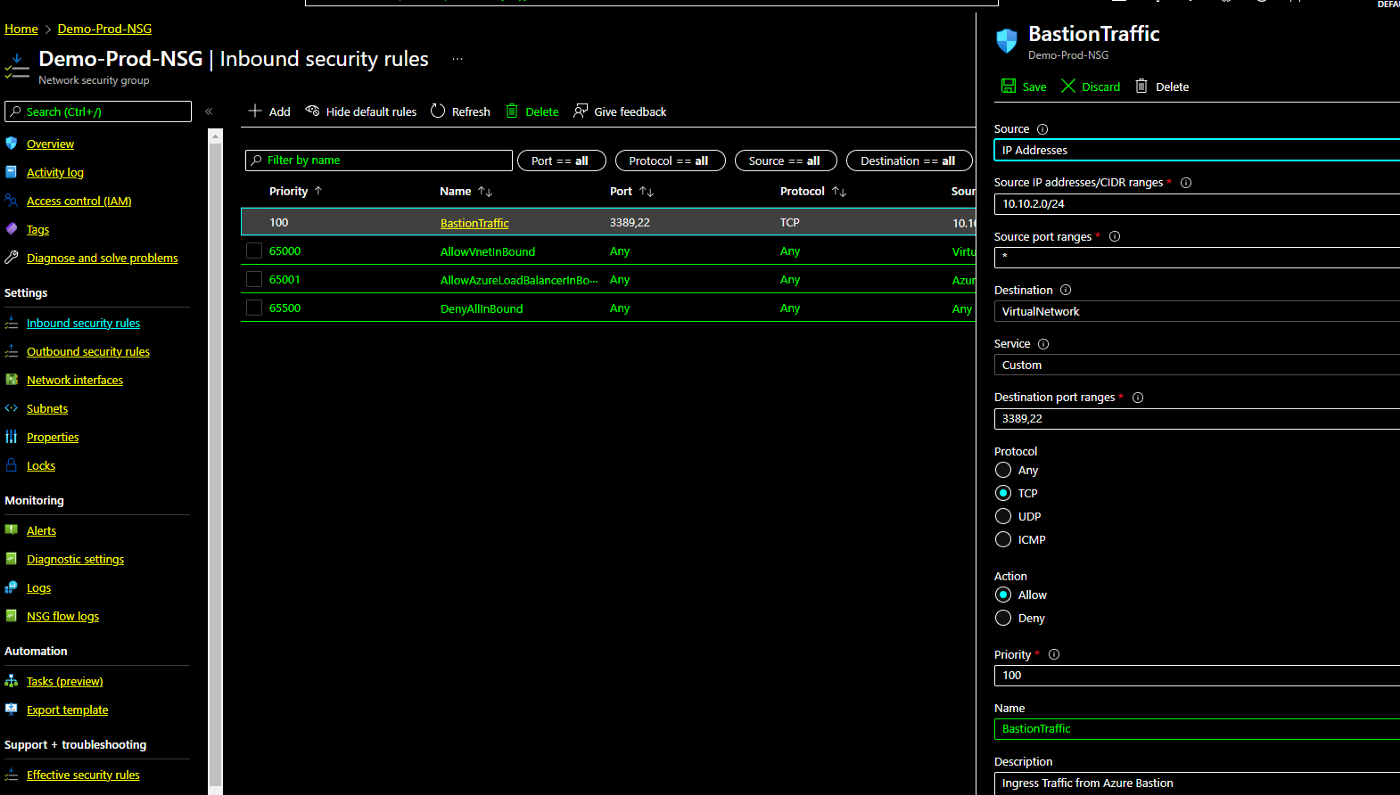Collapse the sidebar with the double chevron
Screen dimensions: 1400x795
(x=209, y=112)
